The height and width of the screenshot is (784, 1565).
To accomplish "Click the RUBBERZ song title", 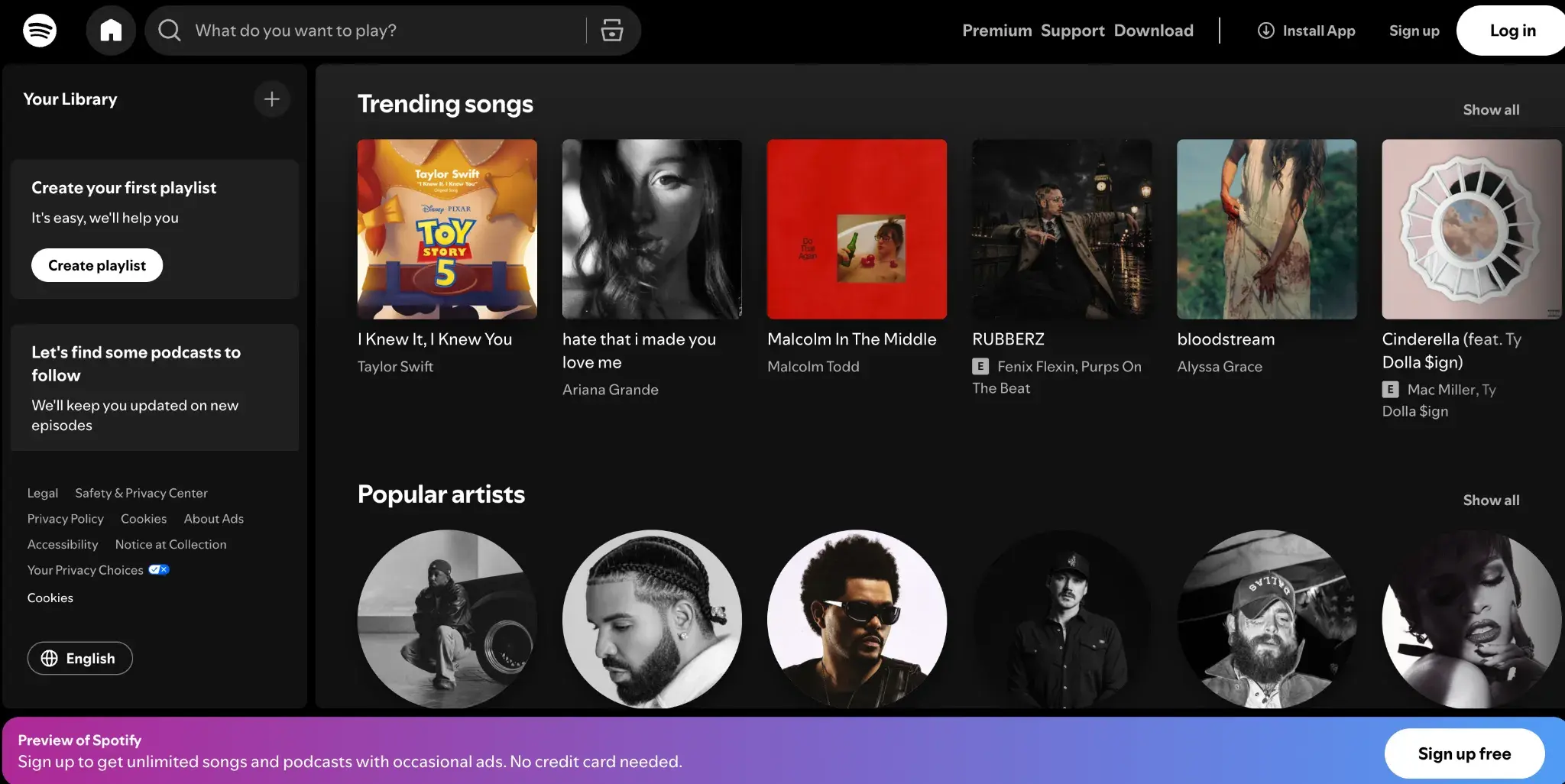I will (x=1008, y=339).
